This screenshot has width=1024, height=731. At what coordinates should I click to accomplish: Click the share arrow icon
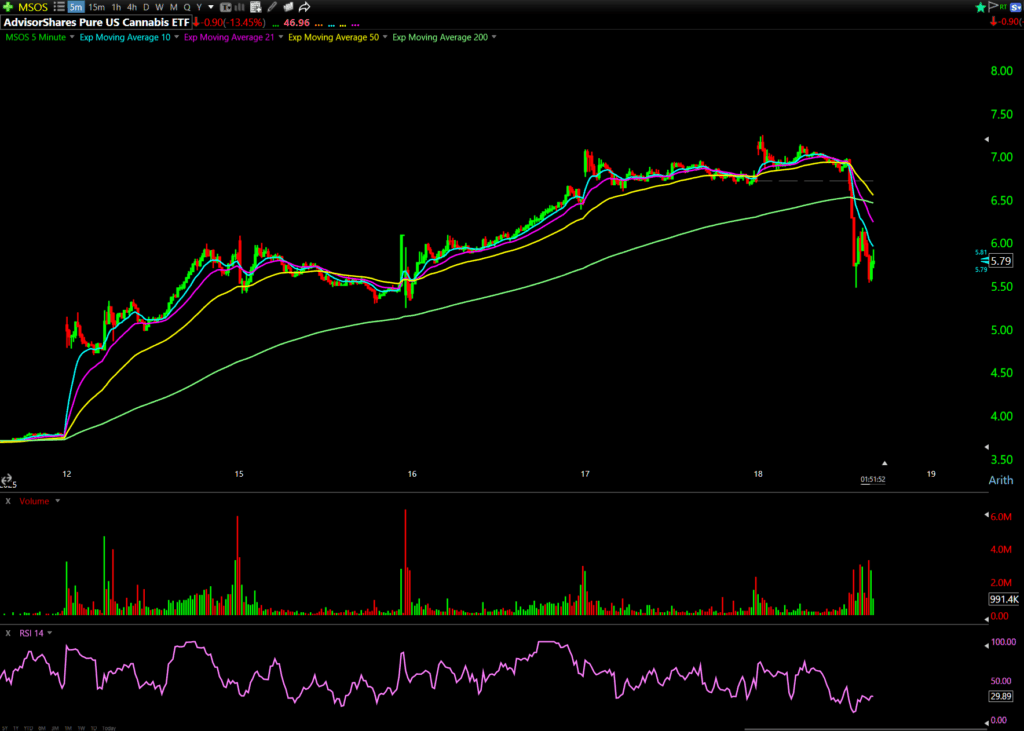pos(304,7)
